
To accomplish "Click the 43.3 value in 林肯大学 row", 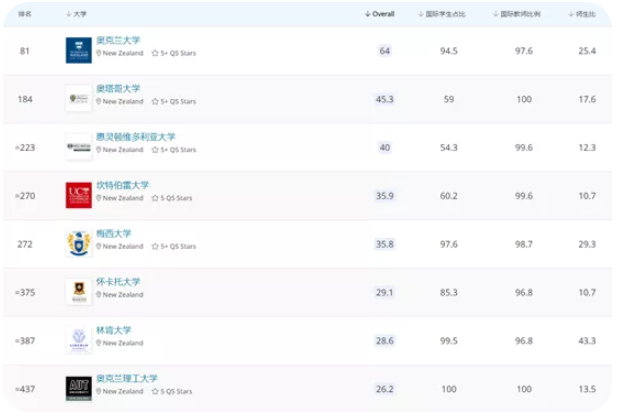I will point(587,341).
